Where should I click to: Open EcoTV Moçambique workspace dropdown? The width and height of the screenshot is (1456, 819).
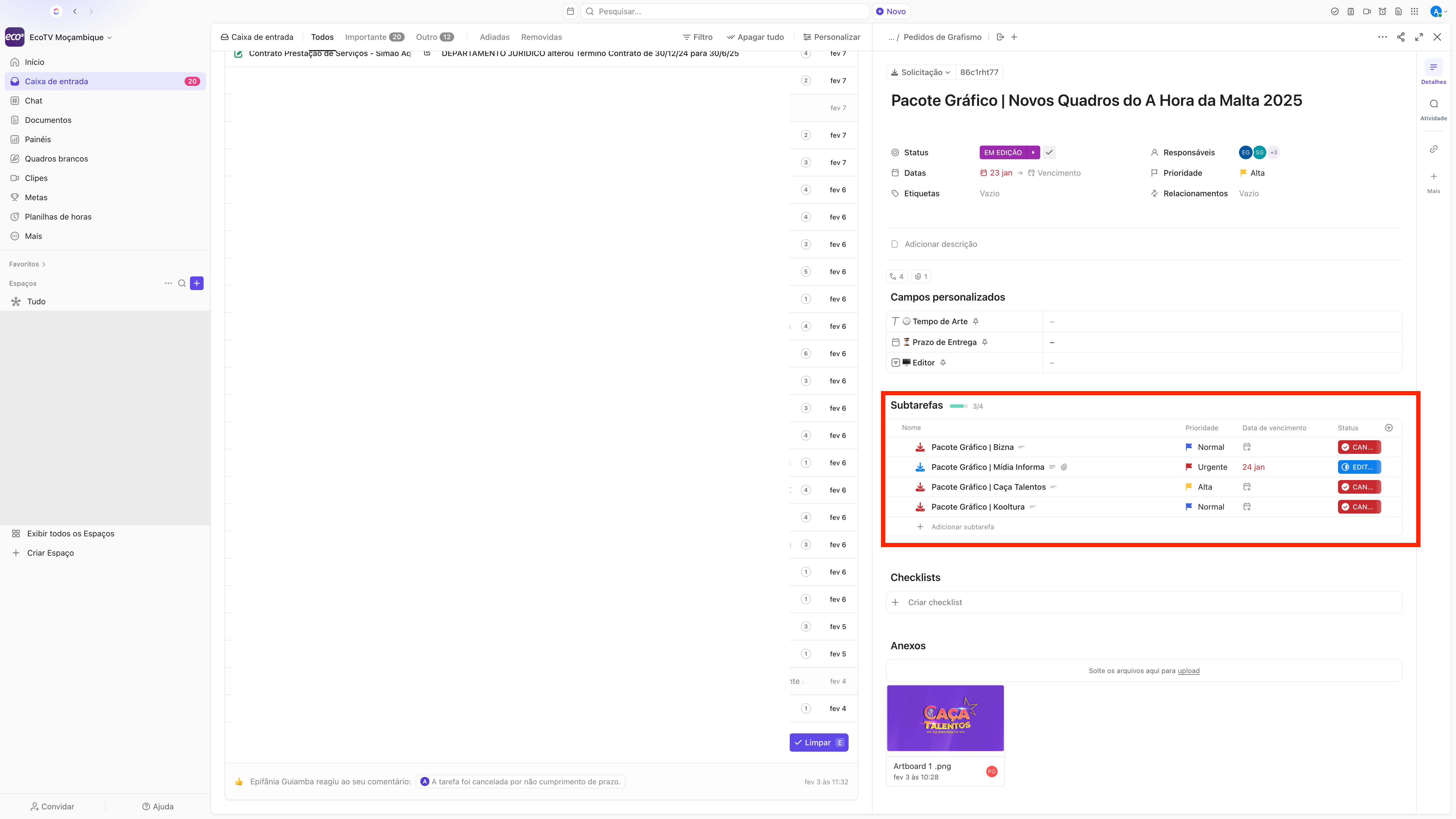pos(70,37)
